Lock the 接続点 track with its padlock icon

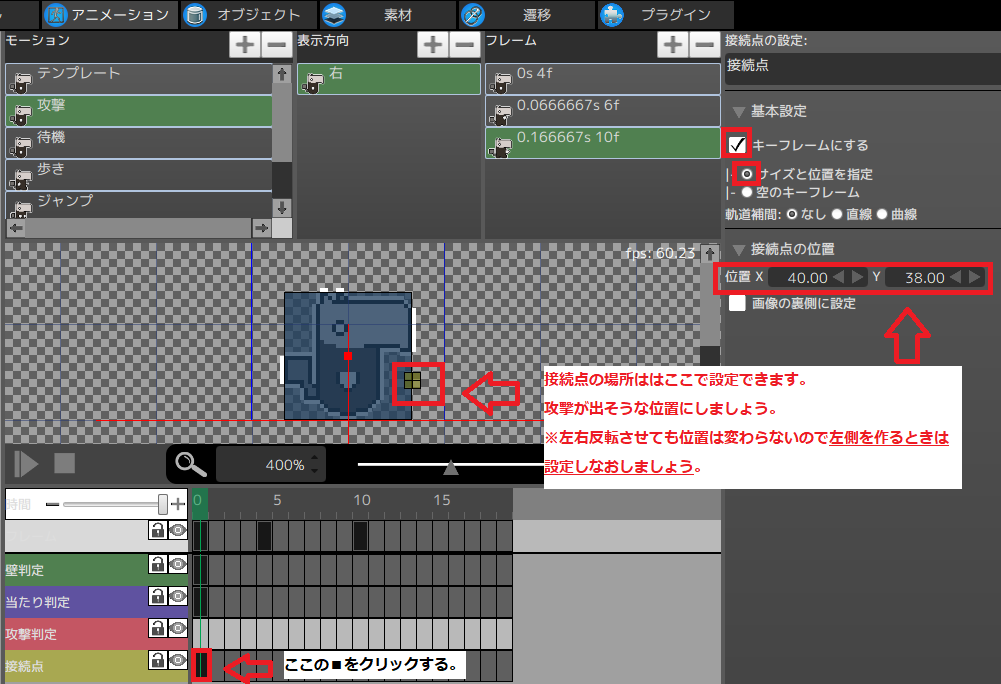click(158, 661)
